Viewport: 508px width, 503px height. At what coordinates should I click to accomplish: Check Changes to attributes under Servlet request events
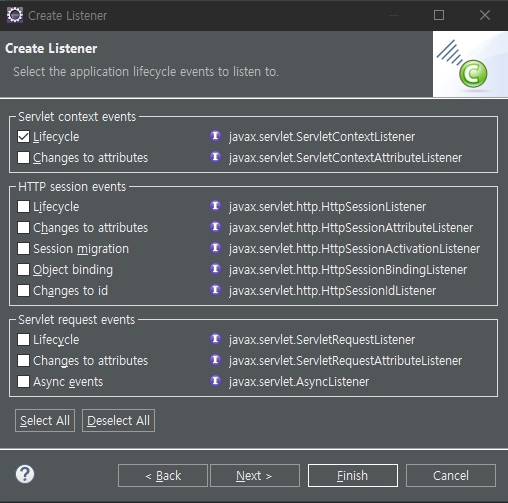[x=23, y=361]
